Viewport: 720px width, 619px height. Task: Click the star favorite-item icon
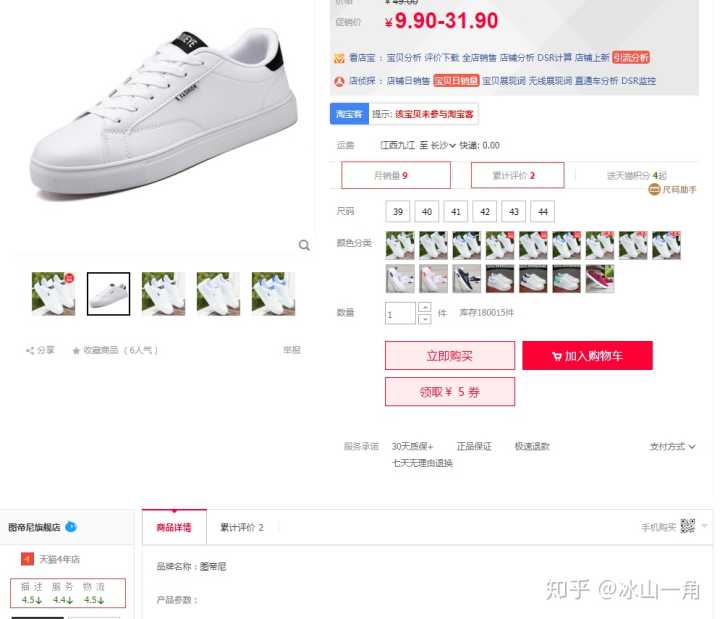click(x=76, y=351)
